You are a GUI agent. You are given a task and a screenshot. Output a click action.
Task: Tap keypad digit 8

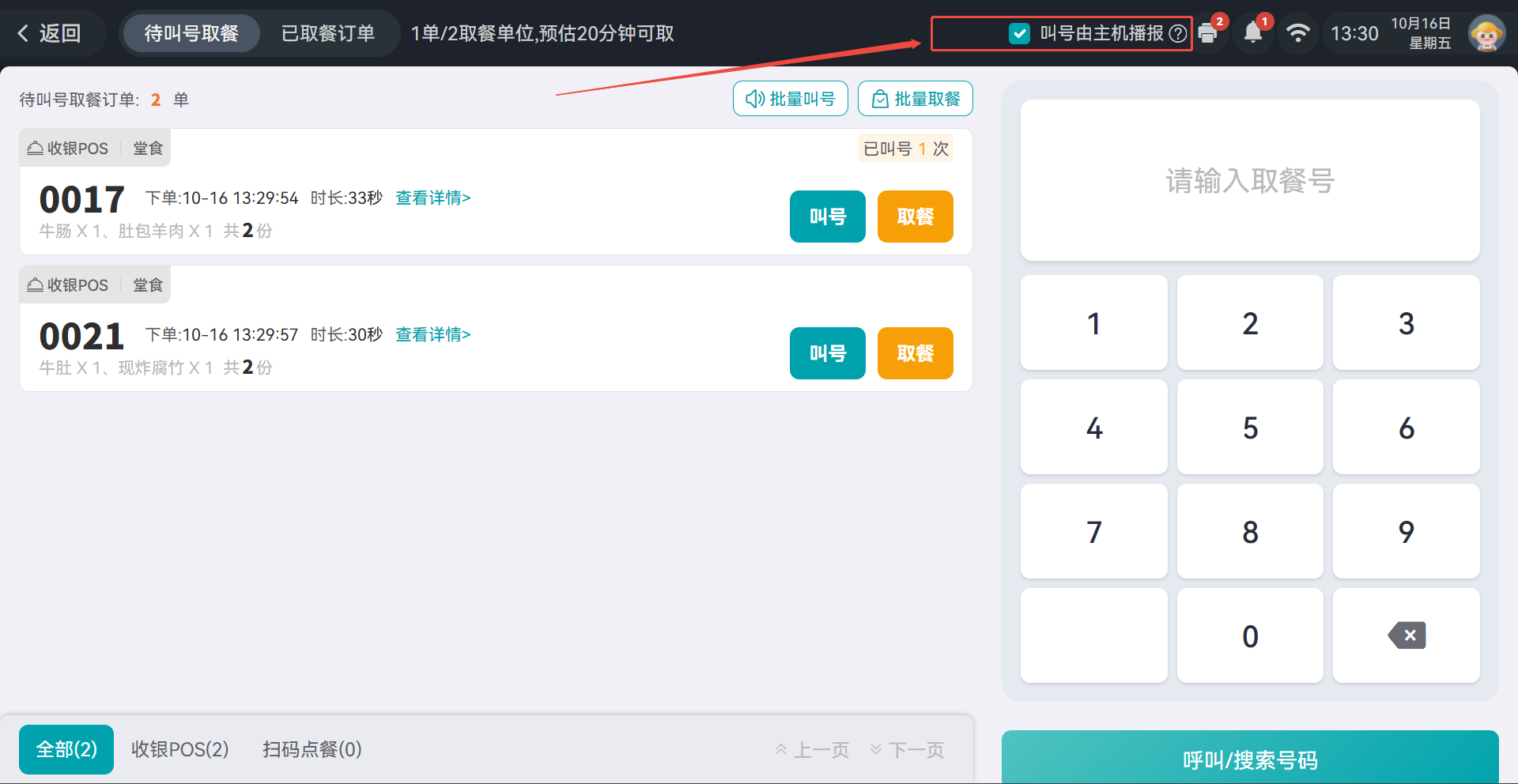[1250, 531]
